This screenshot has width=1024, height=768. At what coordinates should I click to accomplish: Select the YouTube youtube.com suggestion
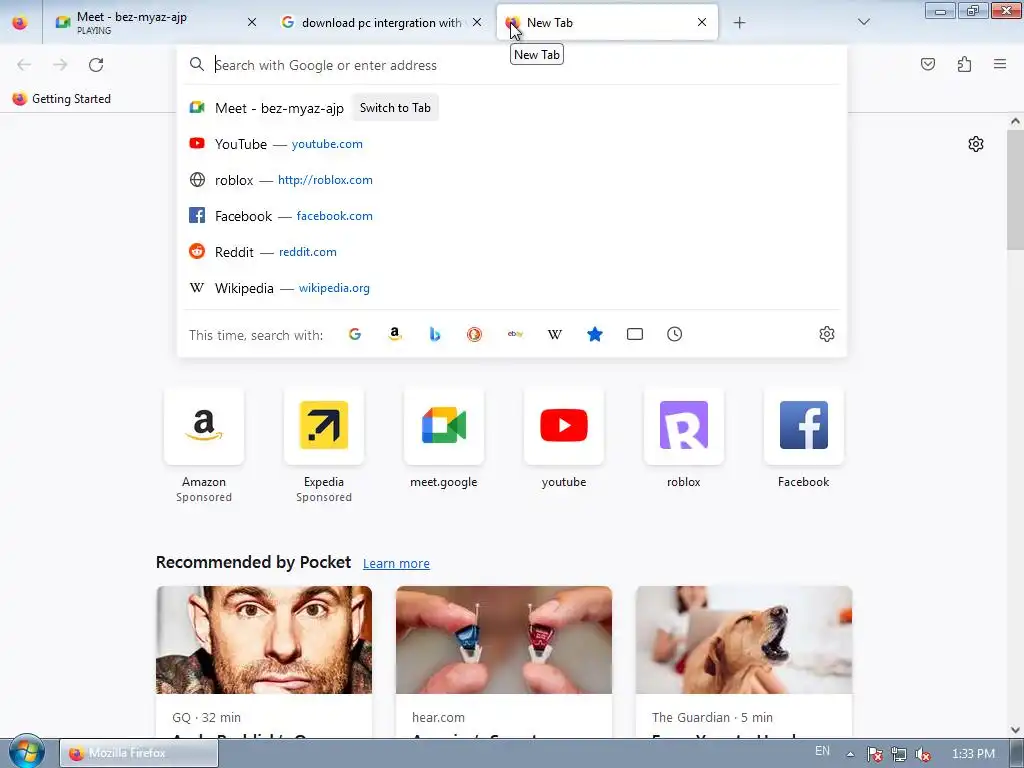click(512, 144)
